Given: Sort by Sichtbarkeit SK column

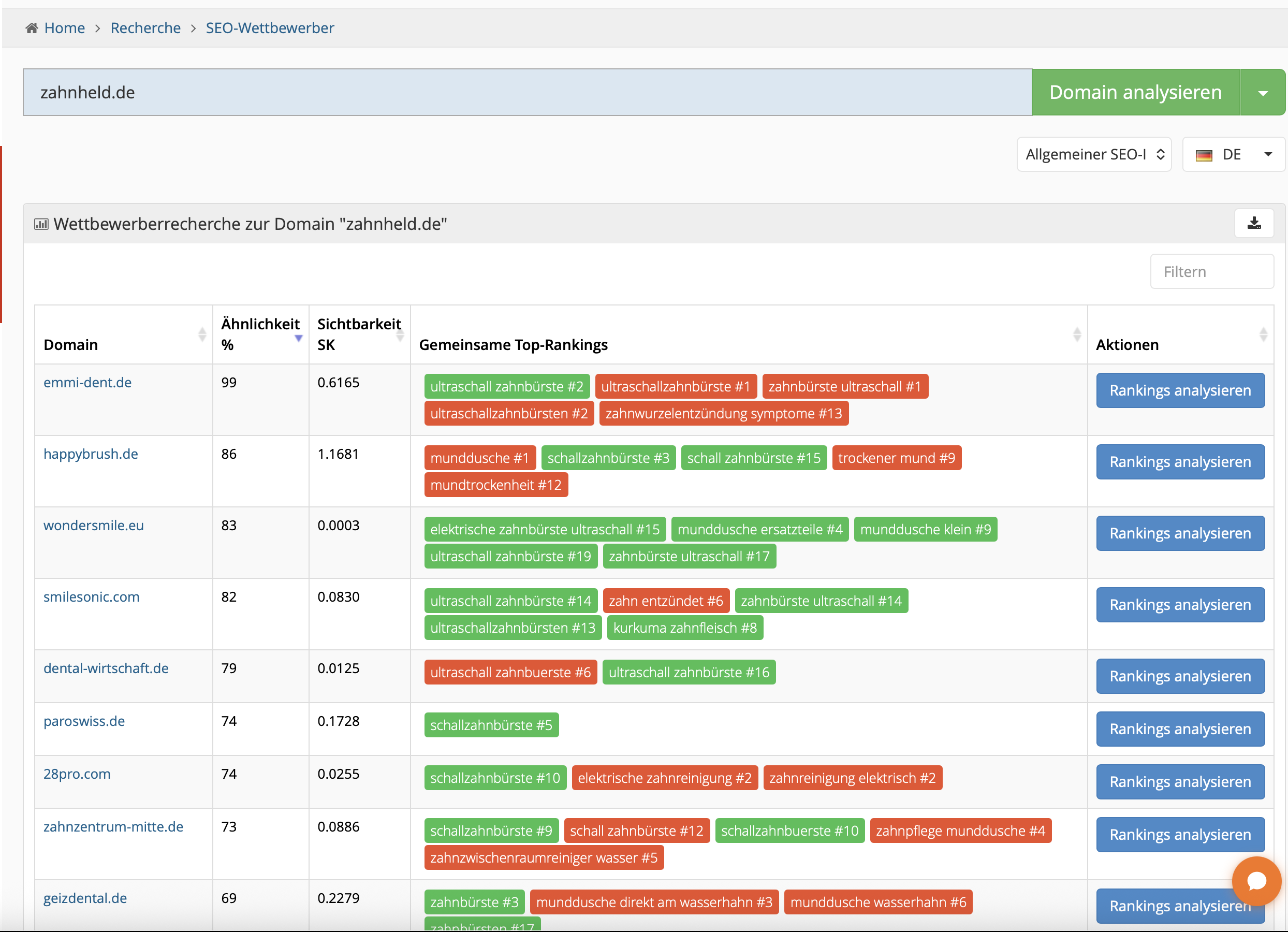Looking at the screenshot, I should (400, 335).
